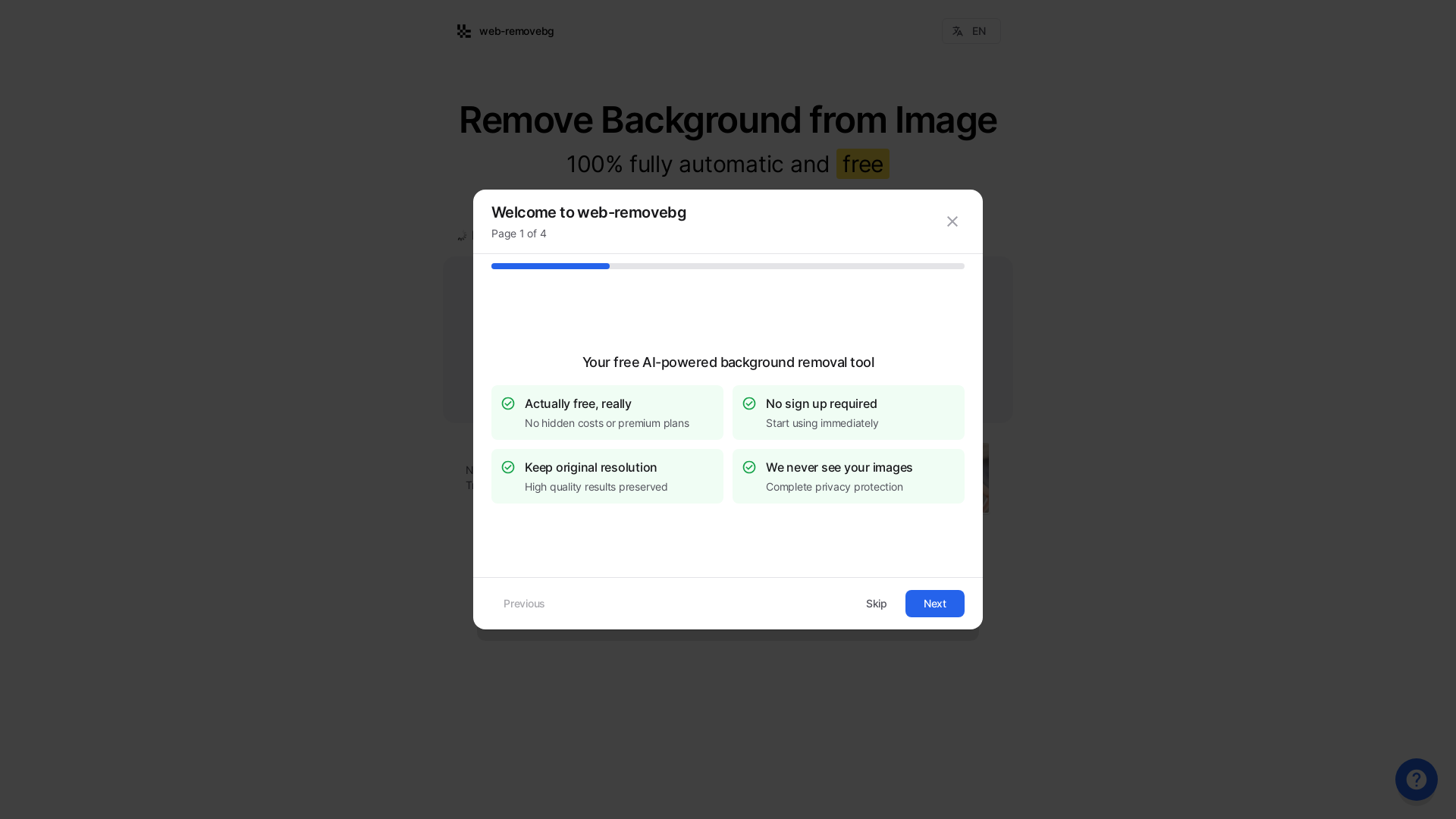
Task: Skip the onboarding tour
Action: [877, 604]
